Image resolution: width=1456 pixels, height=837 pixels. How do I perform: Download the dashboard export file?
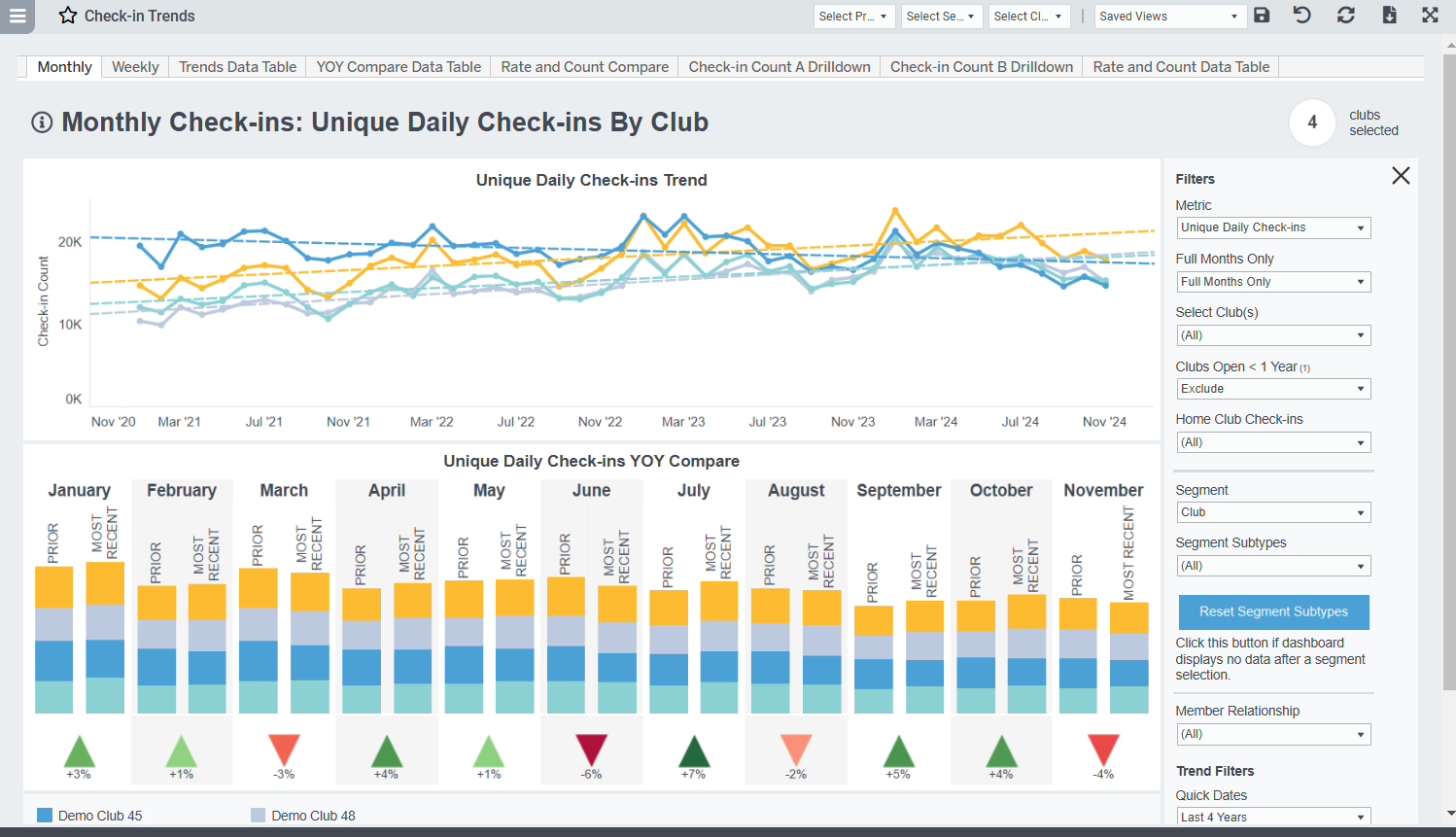1390,15
